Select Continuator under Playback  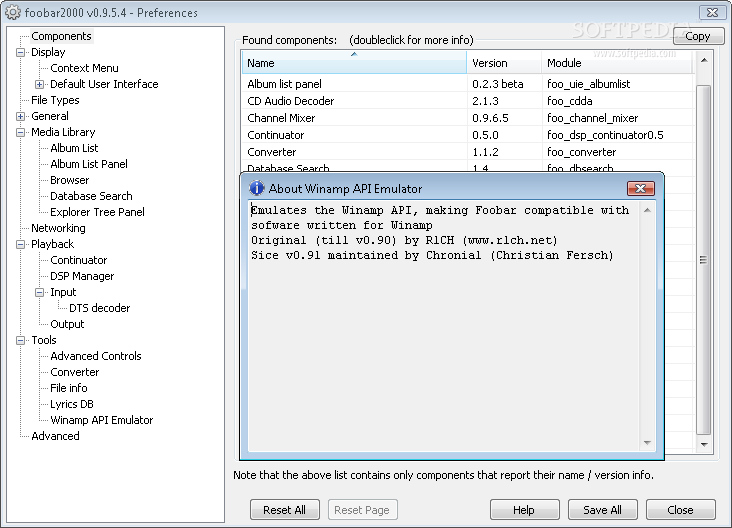point(78,260)
